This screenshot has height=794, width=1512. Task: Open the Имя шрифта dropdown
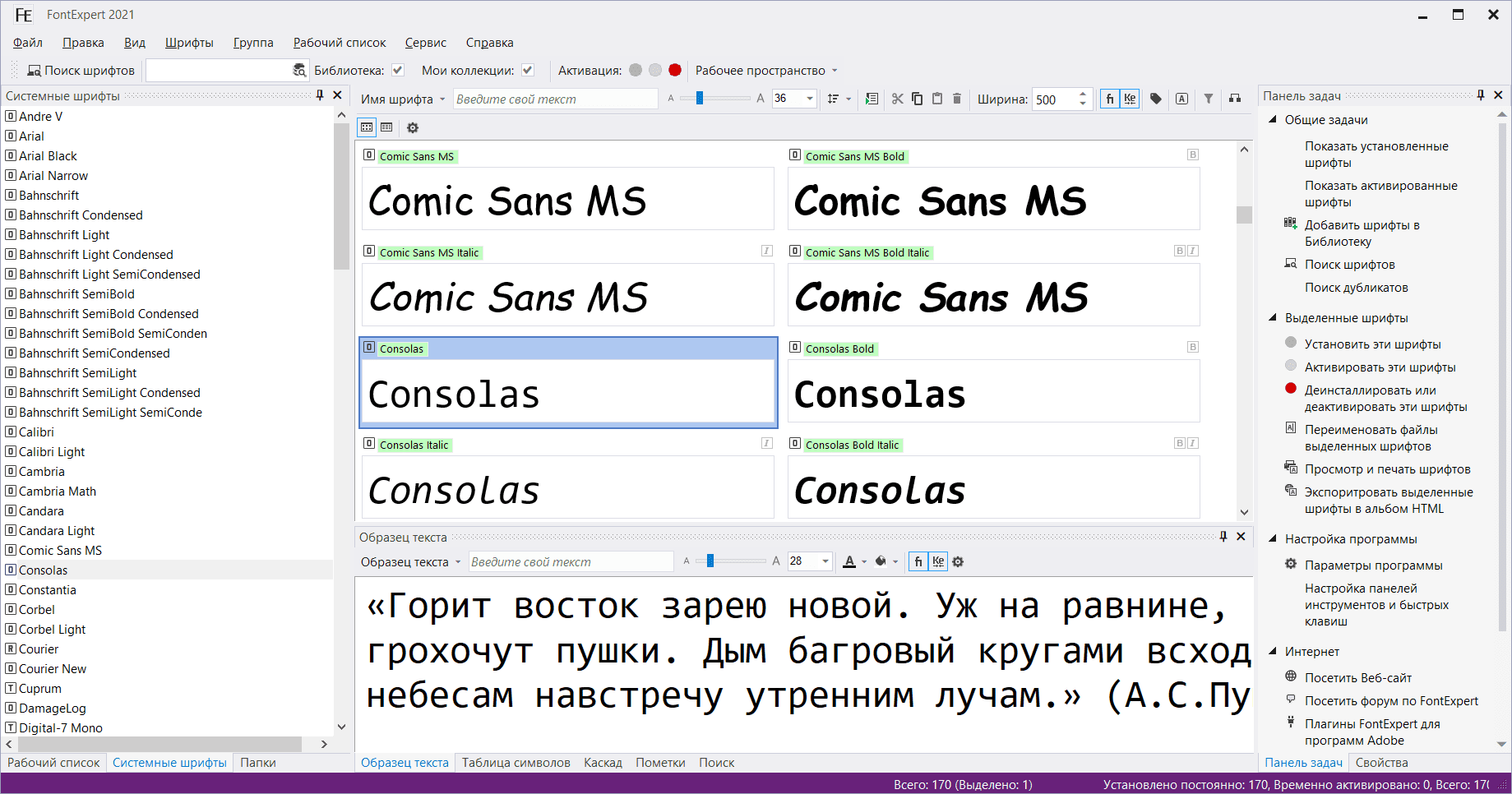tap(403, 99)
